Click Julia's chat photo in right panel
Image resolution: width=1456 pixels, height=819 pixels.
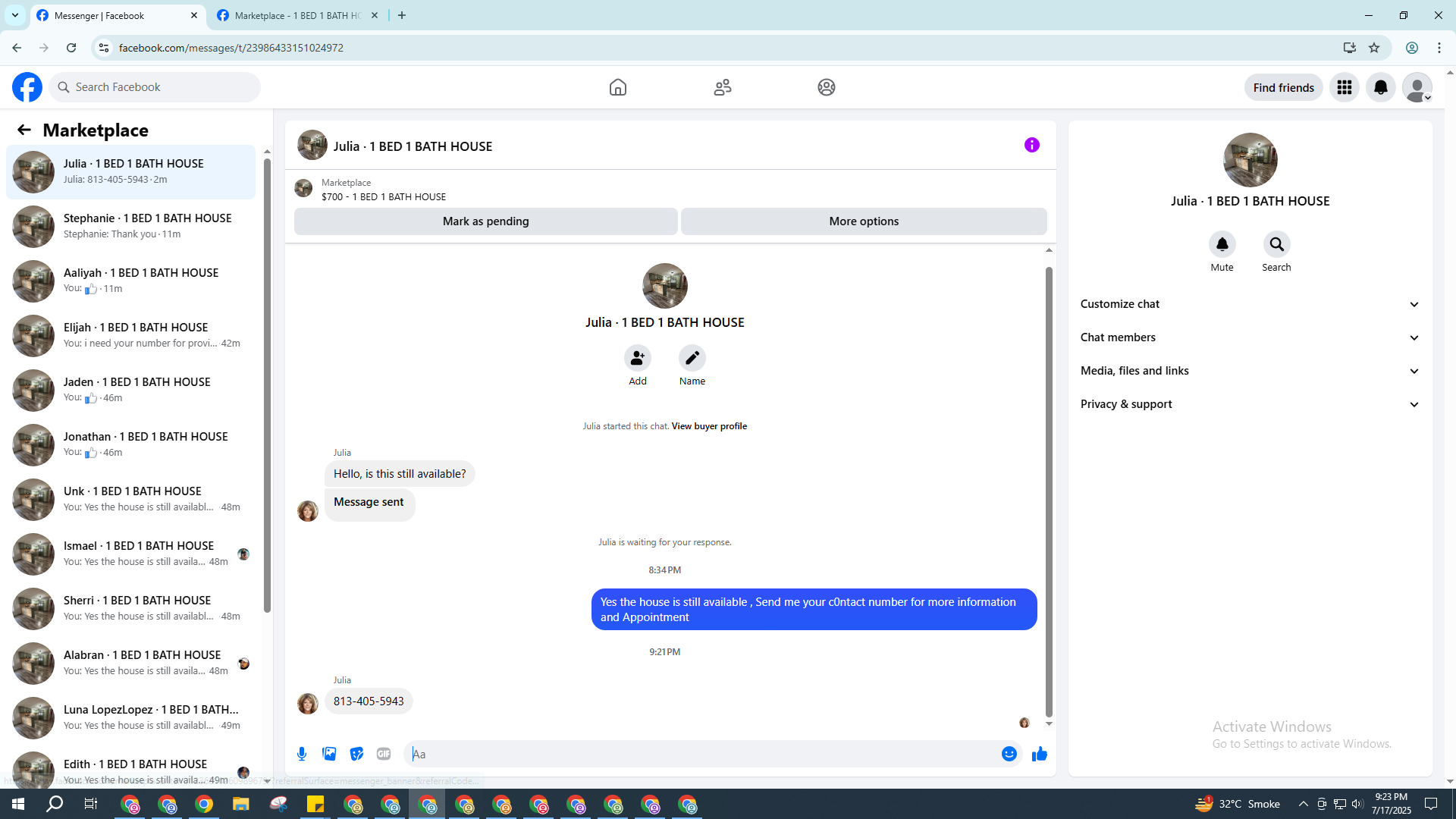pyautogui.click(x=1250, y=160)
